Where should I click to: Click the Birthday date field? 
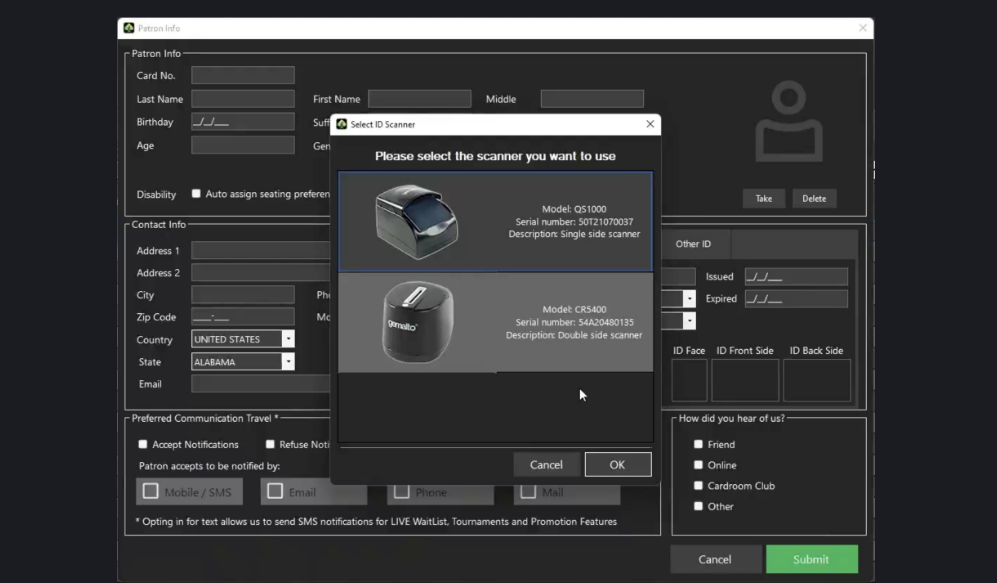(243, 121)
